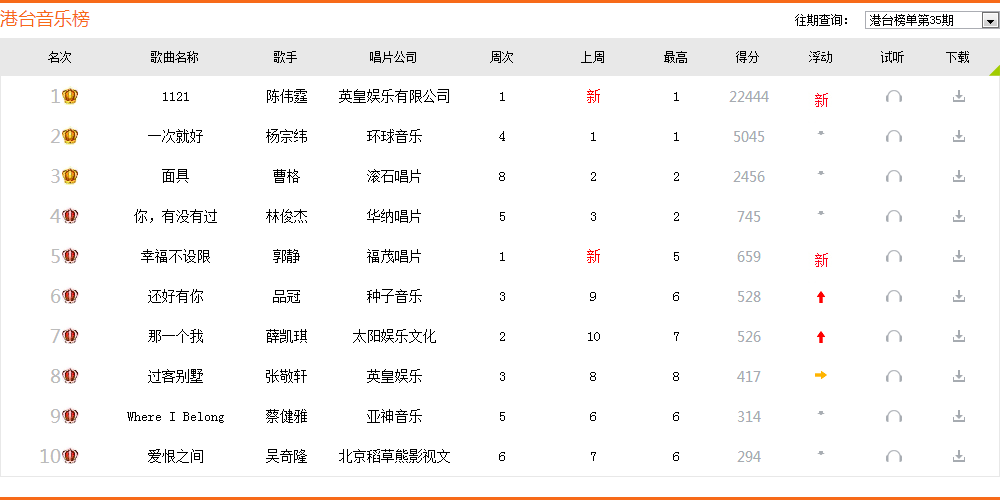Open song title Where I Belong
The image size is (1003, 500).
175,417
